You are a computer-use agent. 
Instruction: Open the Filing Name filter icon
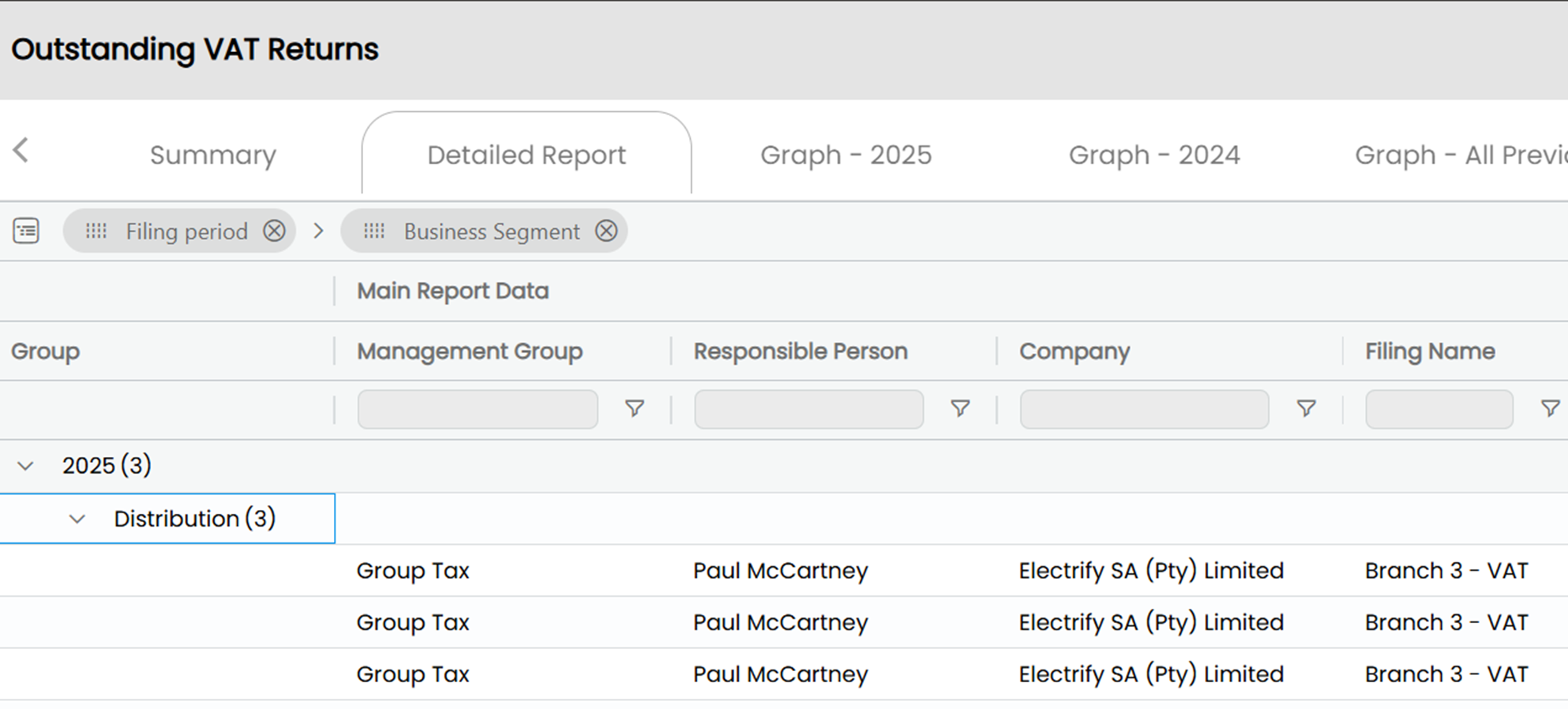point(1550,408)
